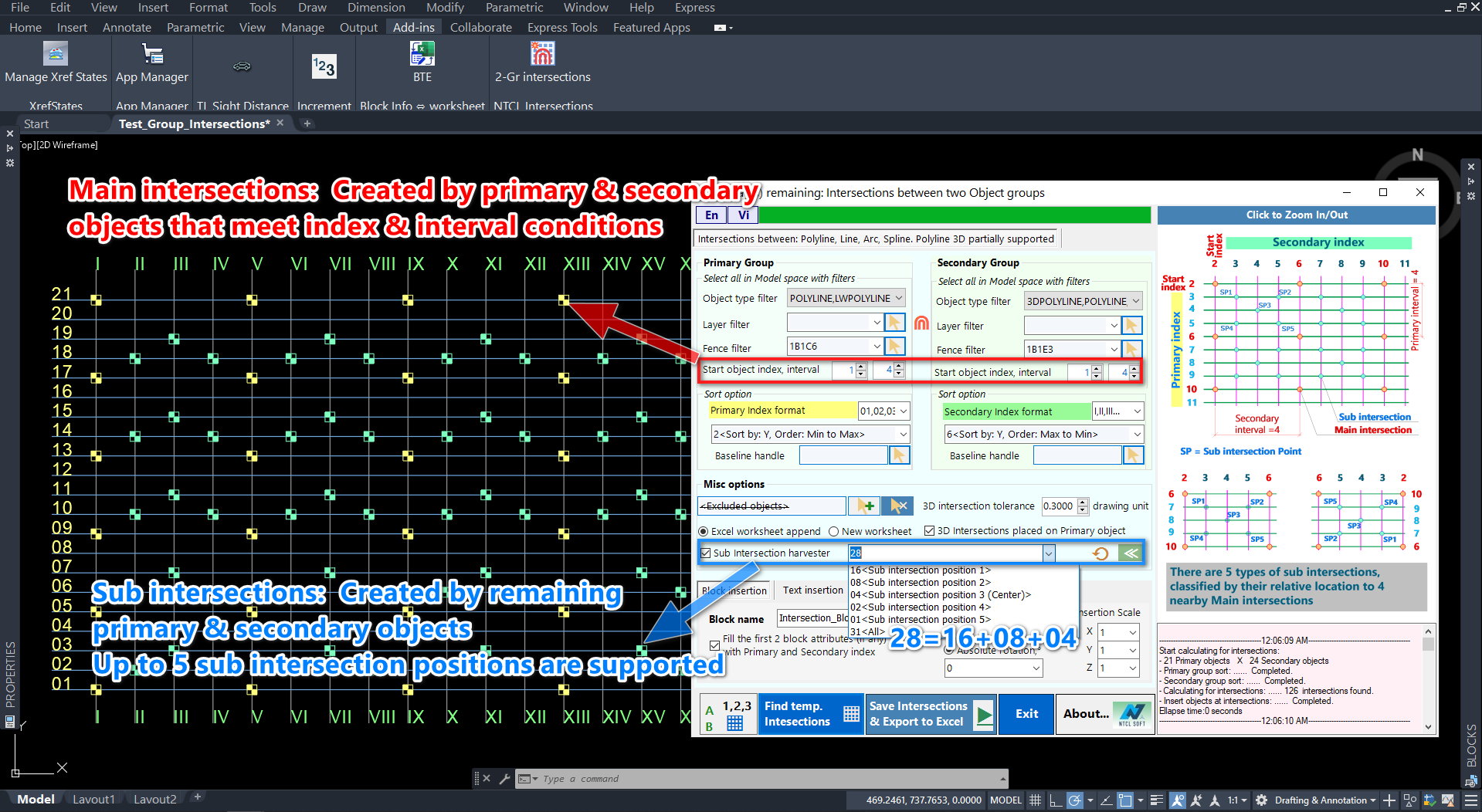This screenshot has width=1482, height=812.
Task: Pick Primary baseline handle object
Action: 899,455
